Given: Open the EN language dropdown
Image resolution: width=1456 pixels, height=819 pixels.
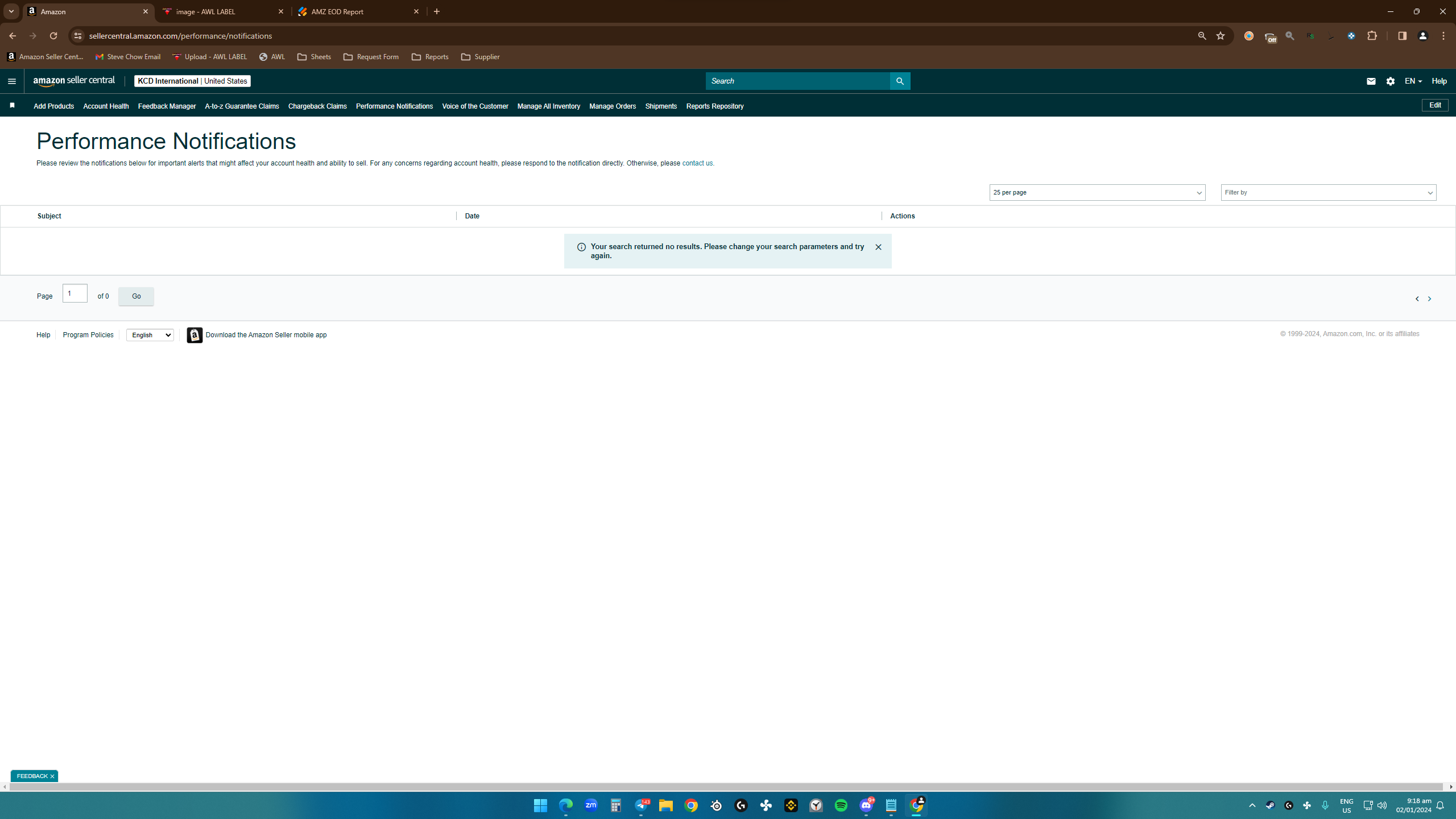Looking at the screenshot, I should [1413, 81].
